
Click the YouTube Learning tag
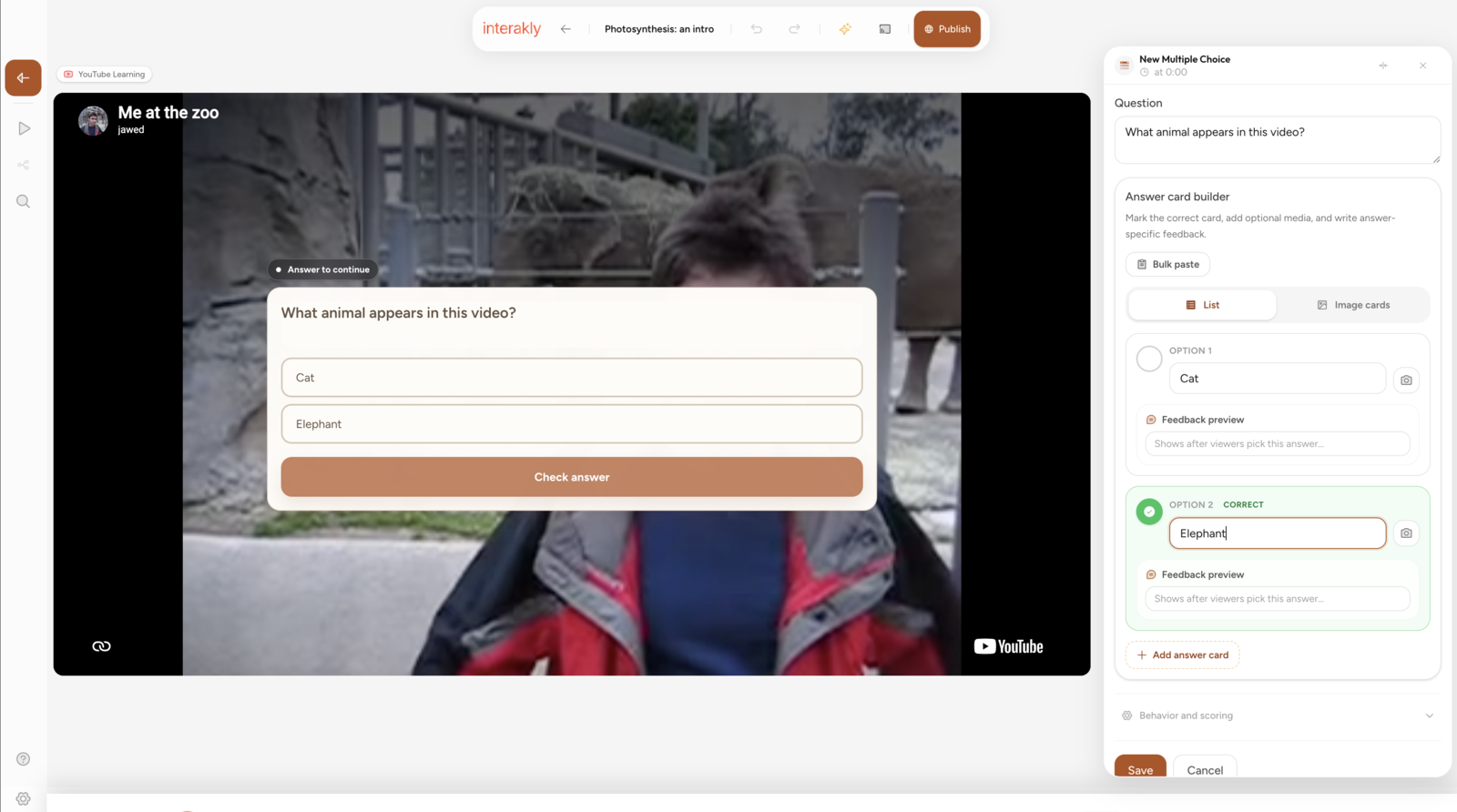tap(105, 75)
